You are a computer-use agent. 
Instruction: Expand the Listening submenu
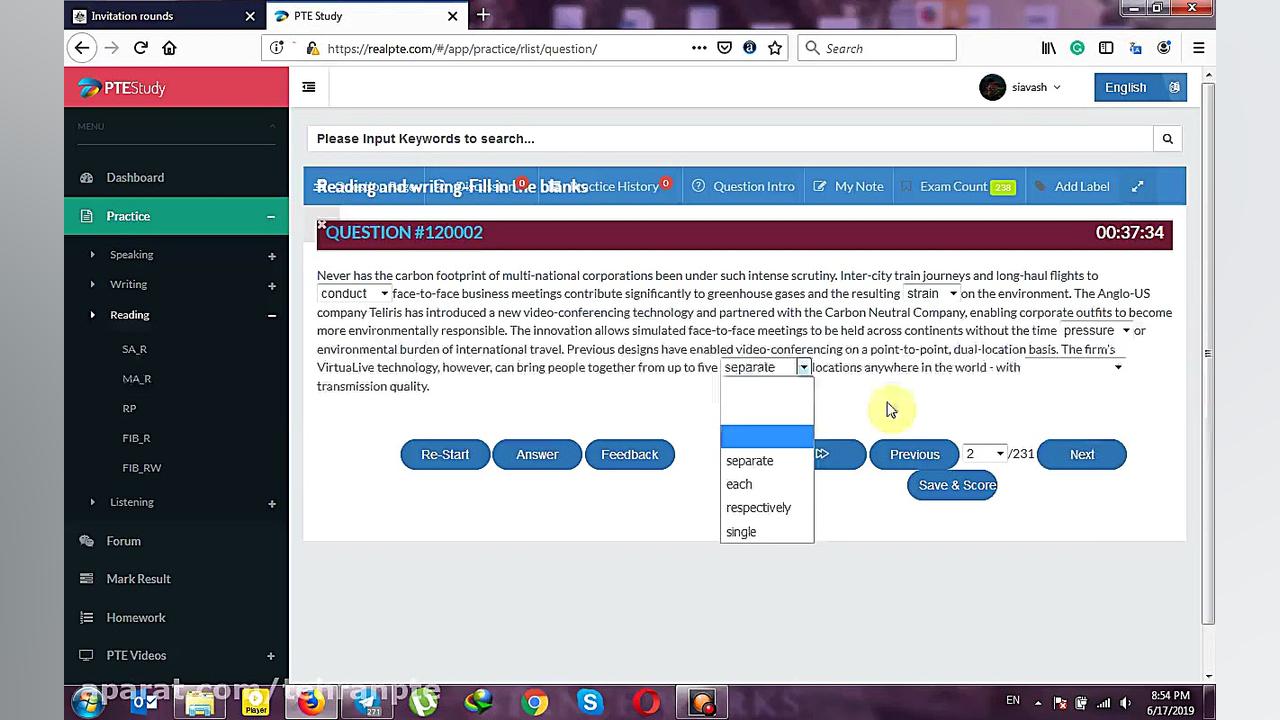pos(271,504)
